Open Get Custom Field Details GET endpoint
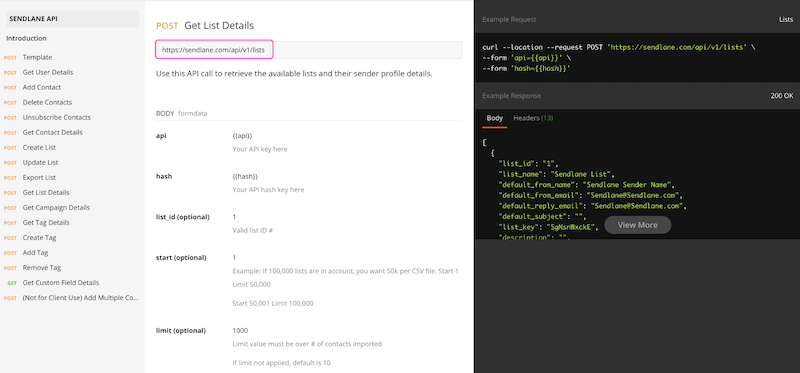This screenshot has height=373, width=800. click(x=61, y=283)
